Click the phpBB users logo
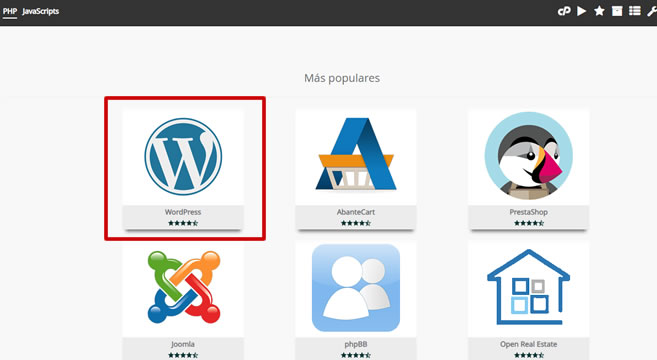 356,288
